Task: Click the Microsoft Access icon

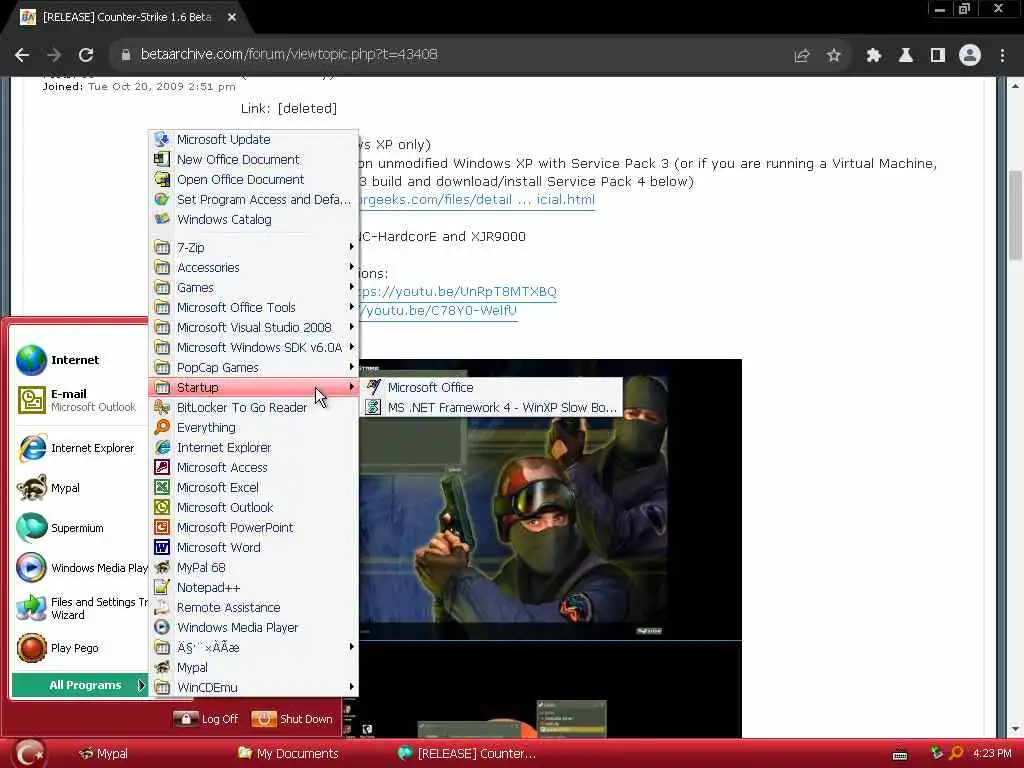Action: point(162,468)
